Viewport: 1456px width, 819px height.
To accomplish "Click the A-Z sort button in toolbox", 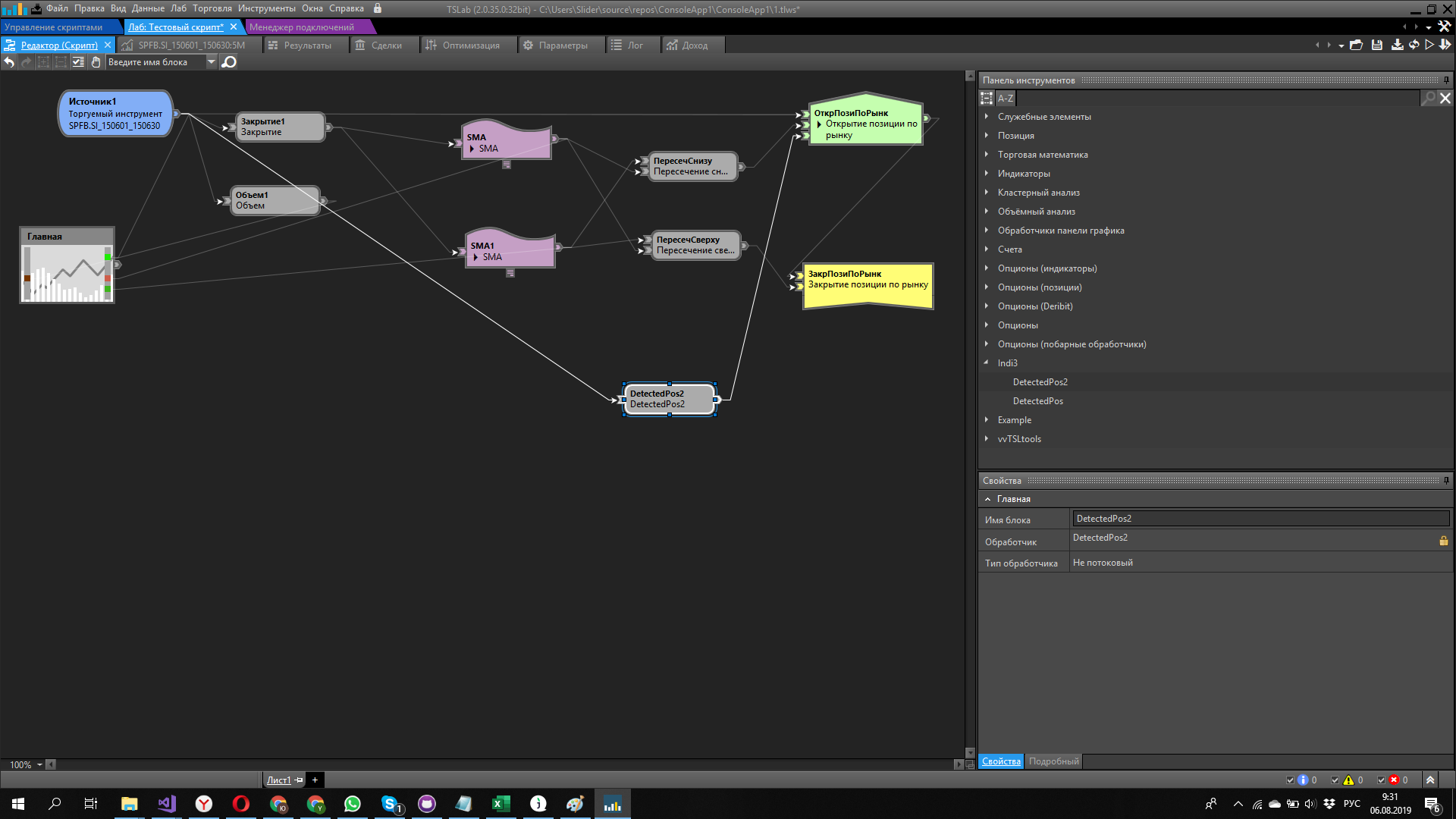I will (1005, 99).
